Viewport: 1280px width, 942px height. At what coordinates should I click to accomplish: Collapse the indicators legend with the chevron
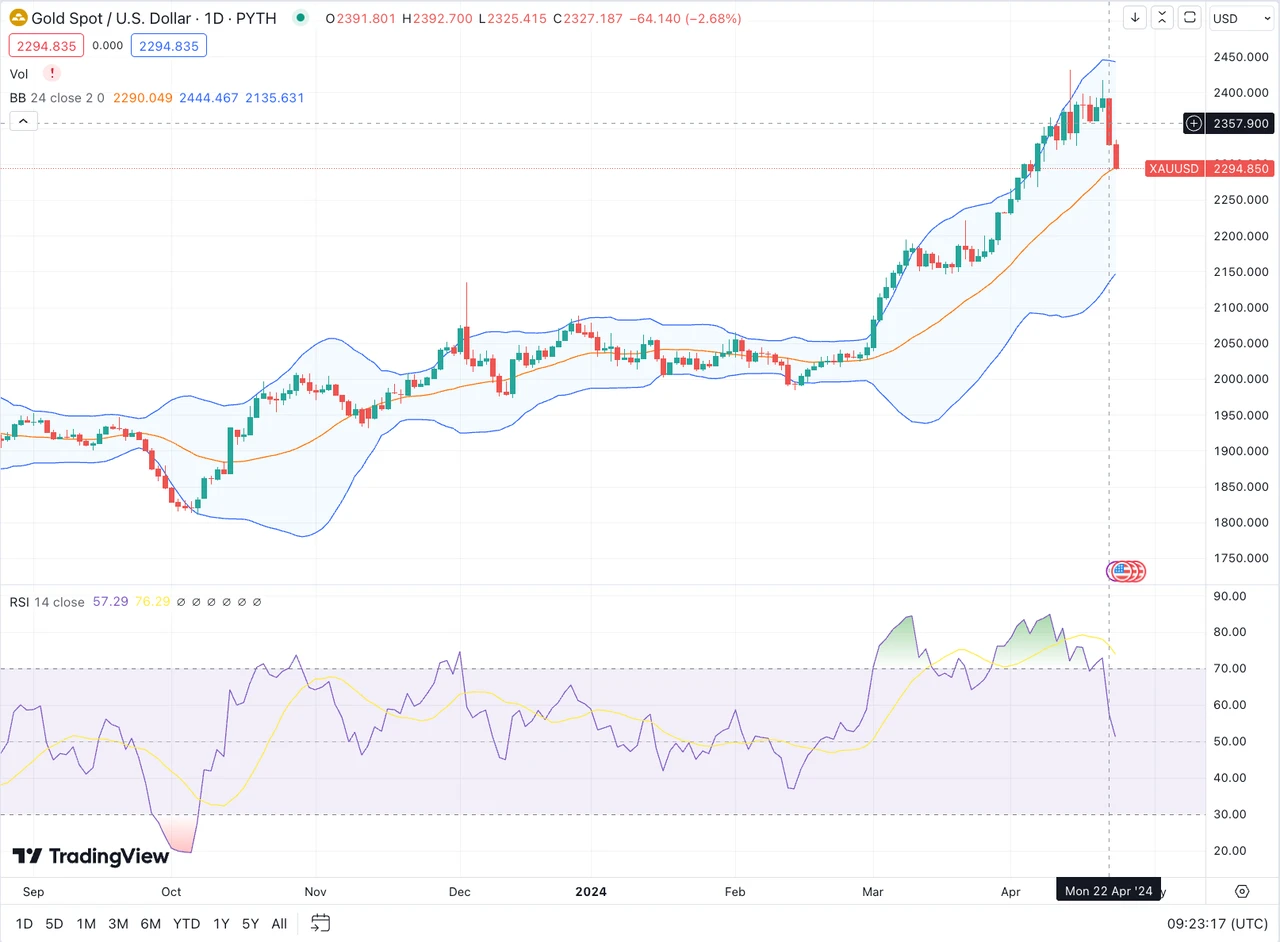click(23, 120)
